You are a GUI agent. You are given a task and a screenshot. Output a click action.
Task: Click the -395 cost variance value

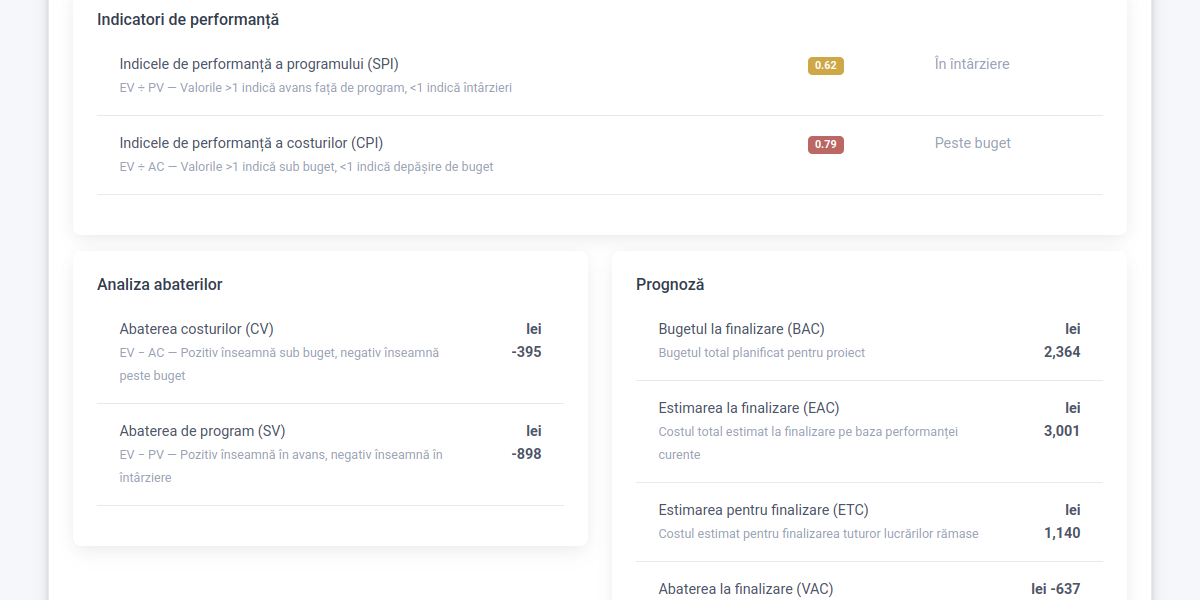coord(526,352)
